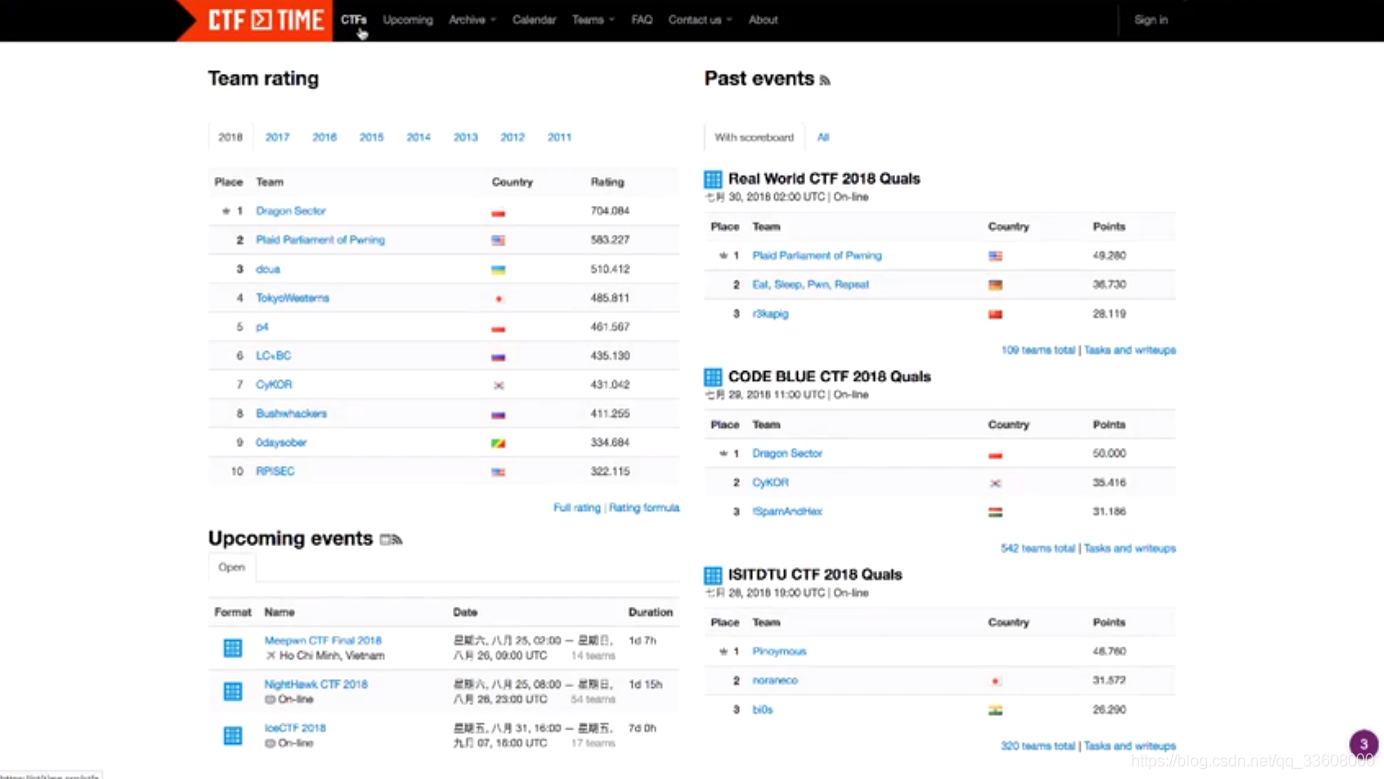Viewport: 1384px width, 779px height.
Task: Click Sign in at top right
Action: (x=1151, y=20)
